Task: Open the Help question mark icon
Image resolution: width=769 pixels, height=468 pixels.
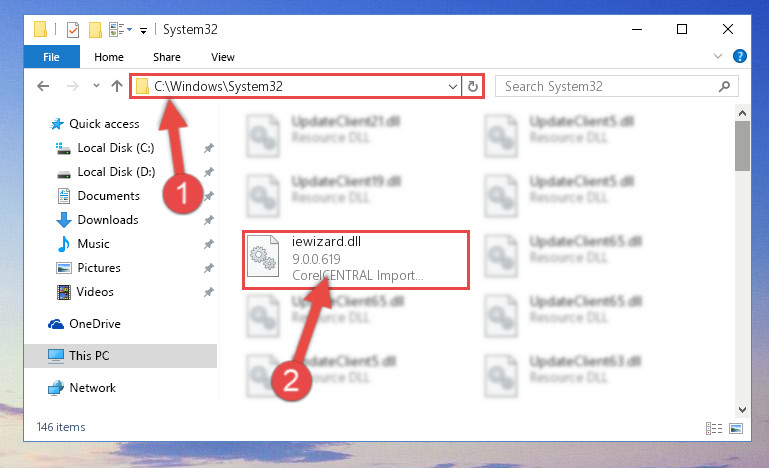Action: click(740, 56)
